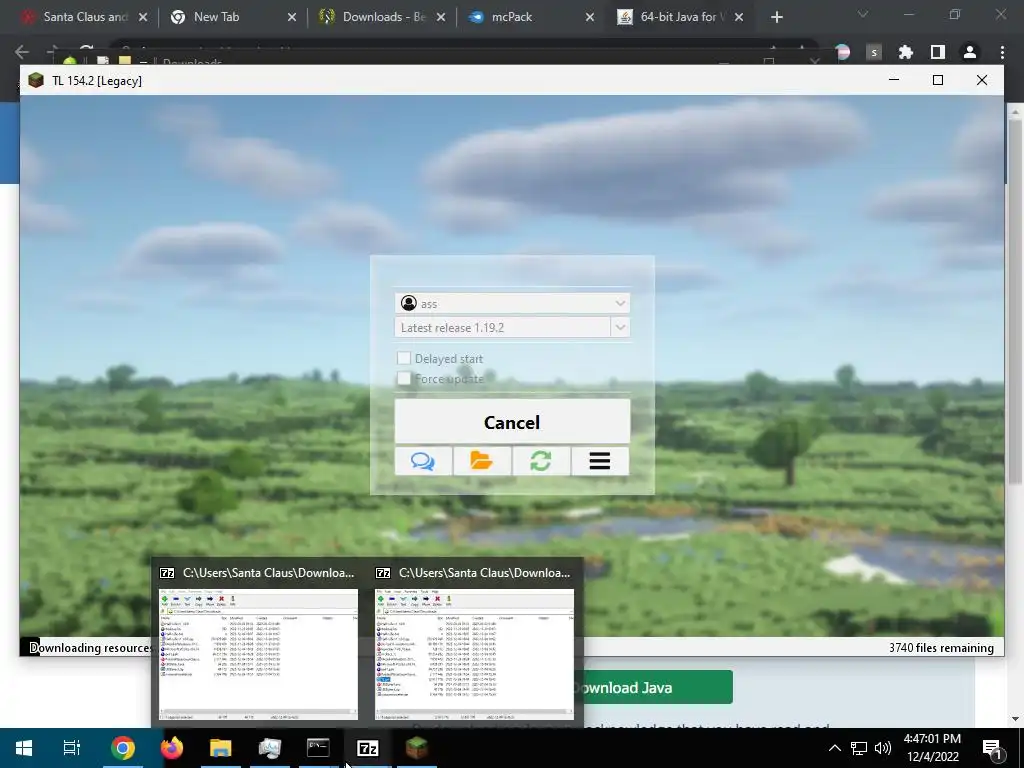The height and width of the screenshot is (768, 1024).
Task: Enable the Force update checkbox
Action: 404,378
